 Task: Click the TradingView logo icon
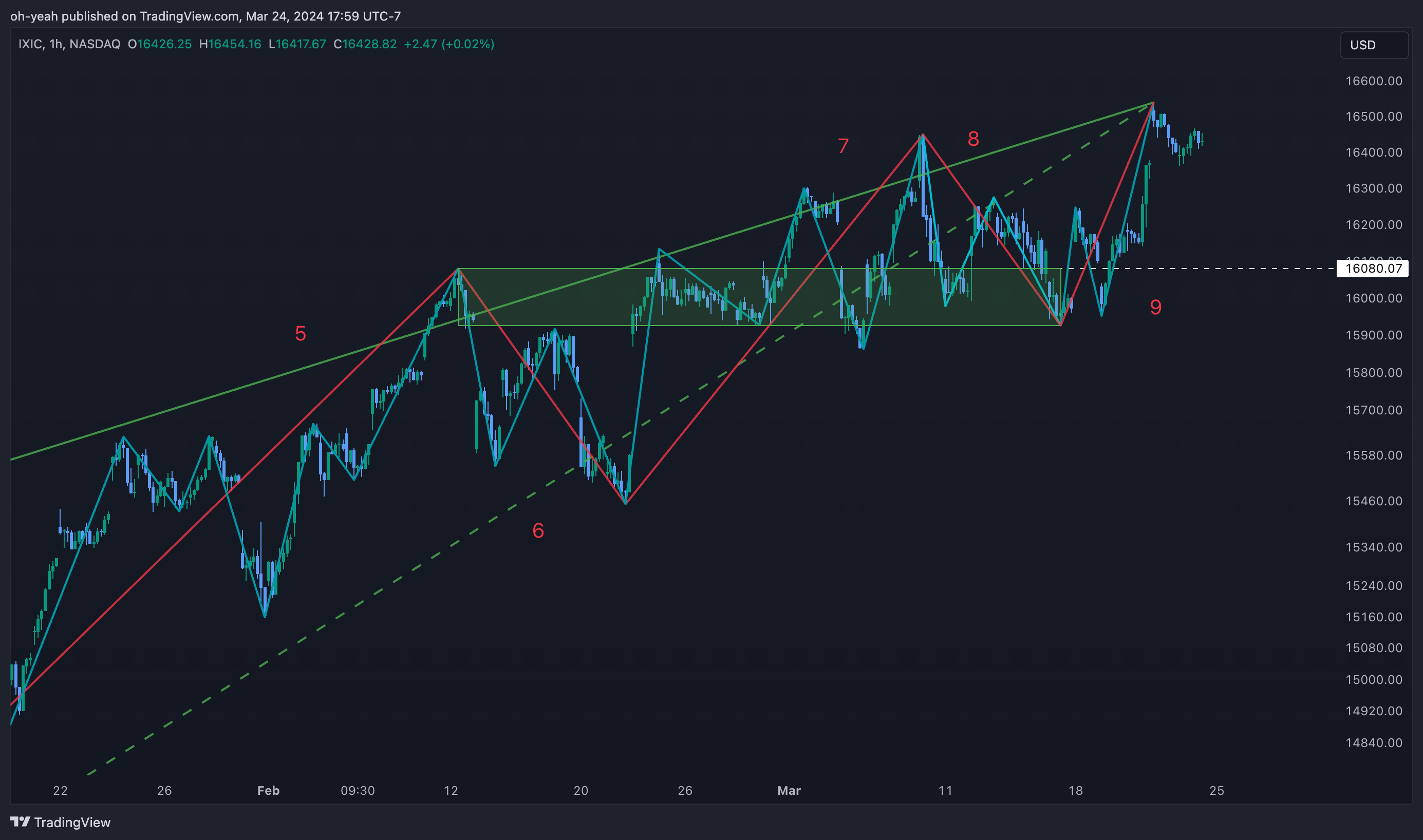[x=20, y=822]
